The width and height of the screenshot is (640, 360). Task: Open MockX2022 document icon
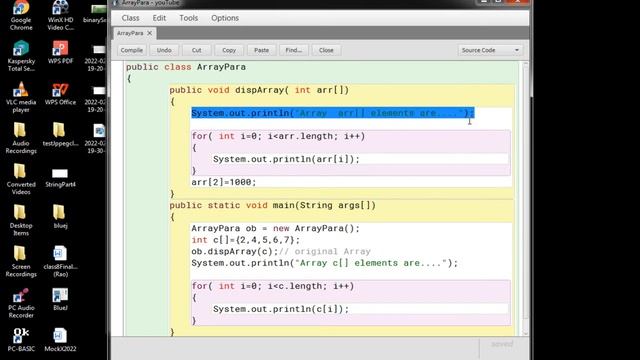point(60,340)
